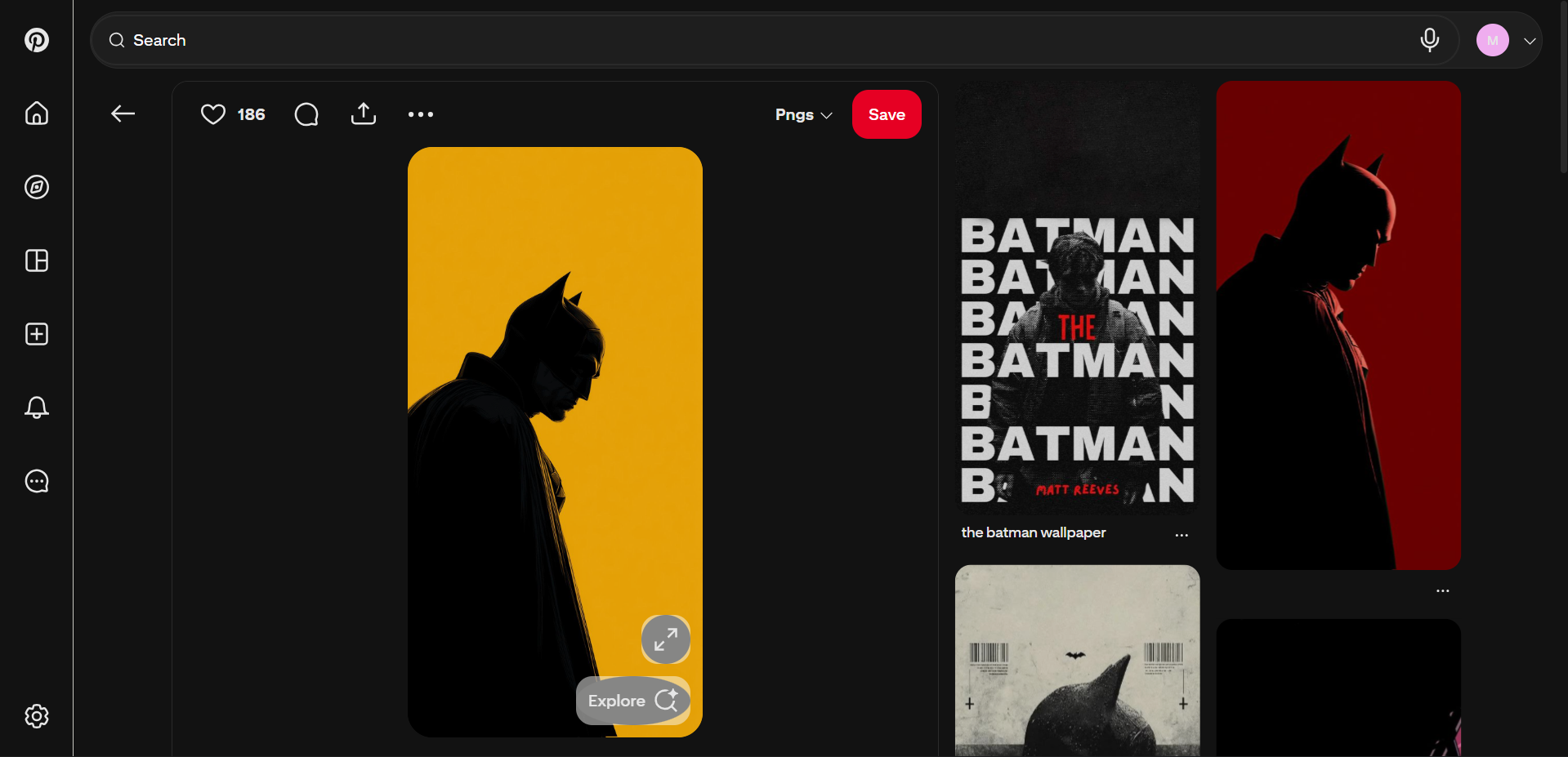Open 'the batman wallpaper' pin link

click(x=1032, y=532)
